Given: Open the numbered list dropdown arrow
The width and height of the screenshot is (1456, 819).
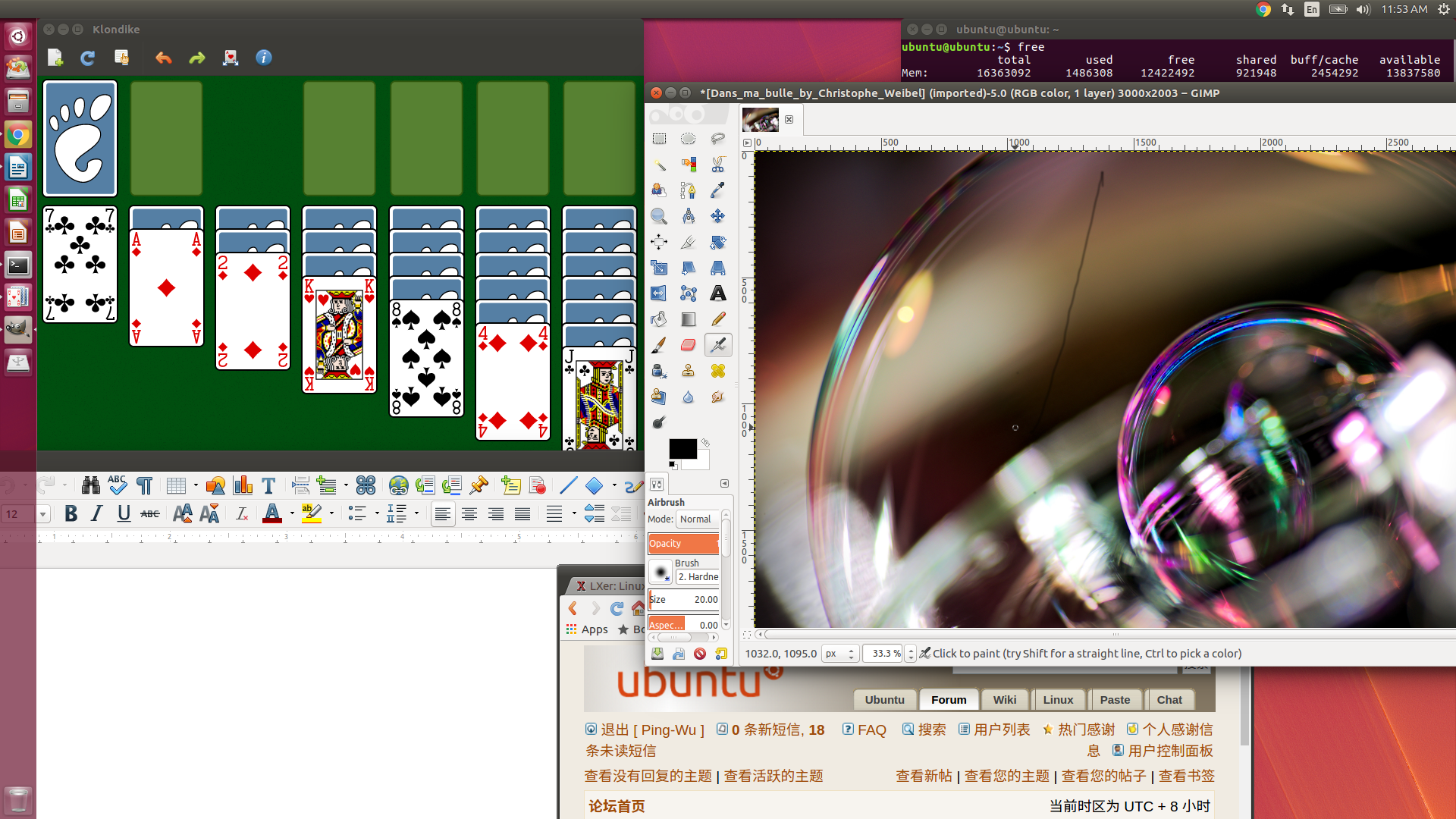Looking at the screenshot, I should click(x=416, y=514).
